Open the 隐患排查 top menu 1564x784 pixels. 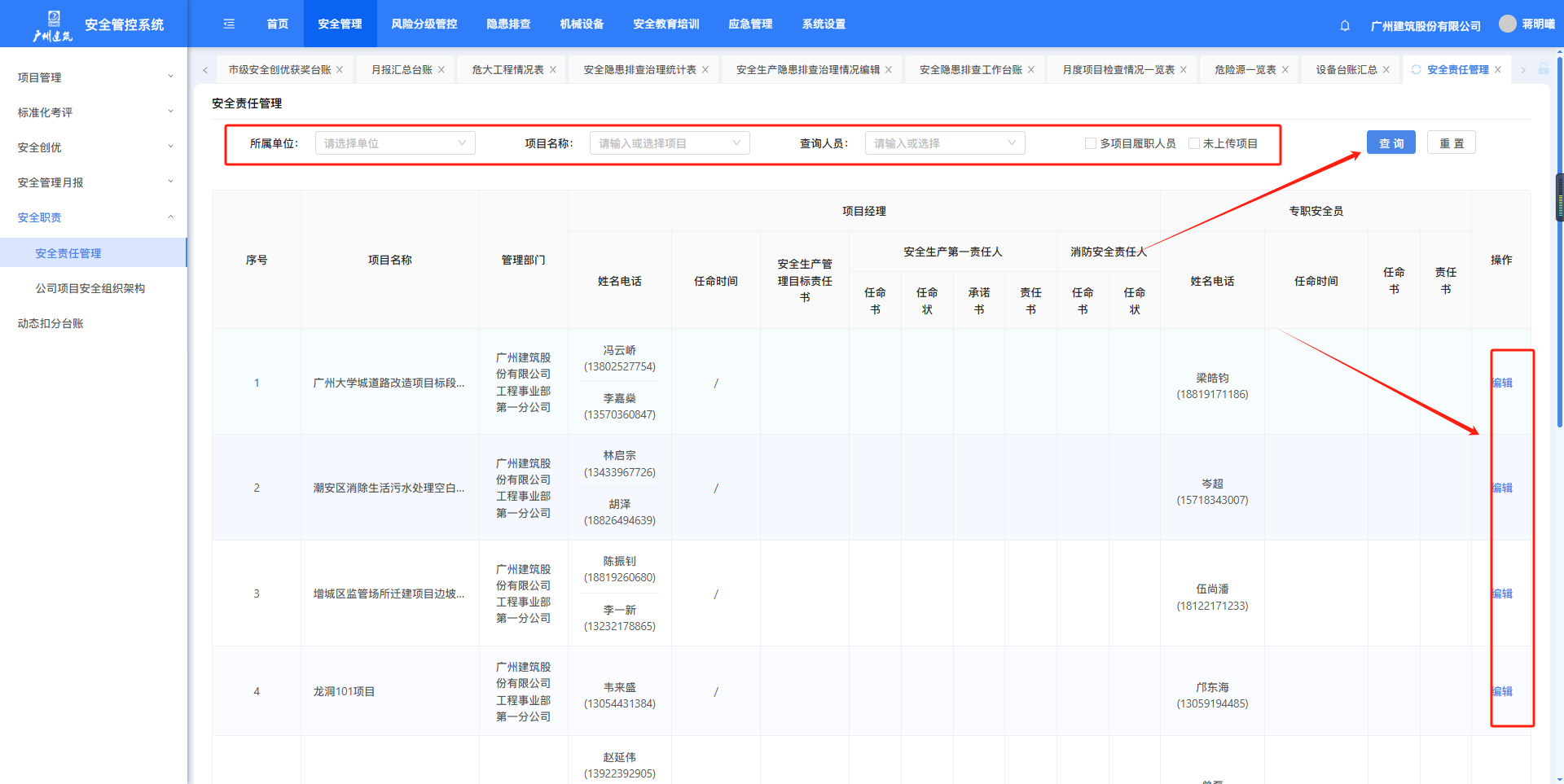pyautogui.click(x=508, y=24)
